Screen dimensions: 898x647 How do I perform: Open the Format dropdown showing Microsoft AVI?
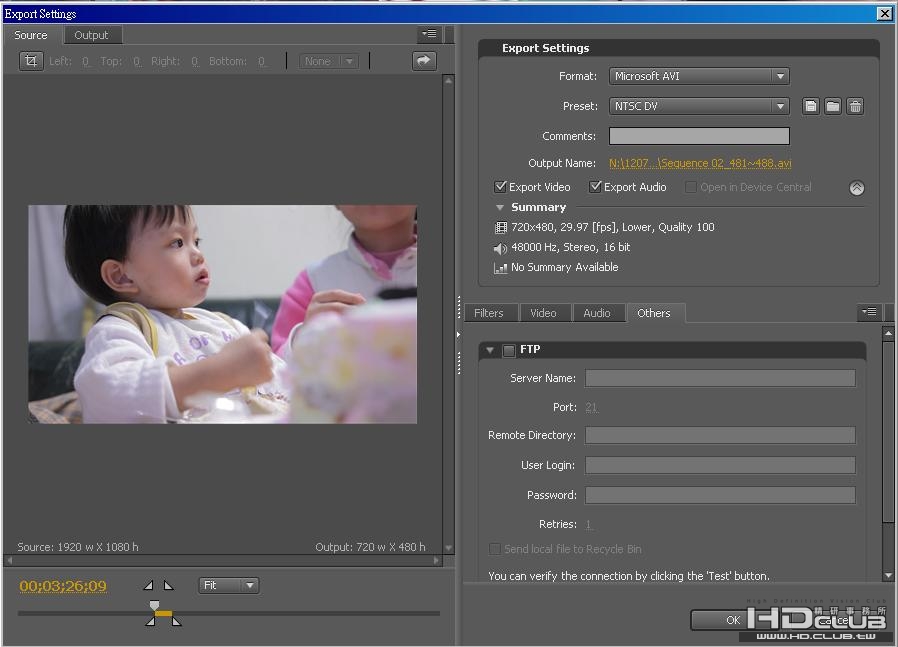[x=699, y=76]
